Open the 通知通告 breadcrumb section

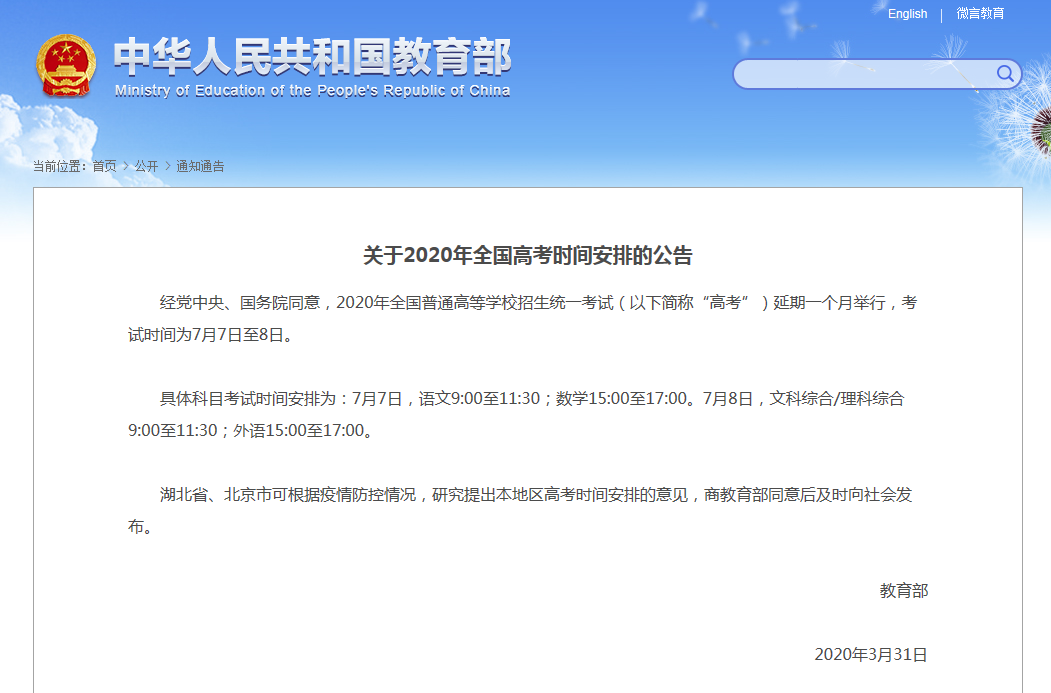click(x=199, y=166)
